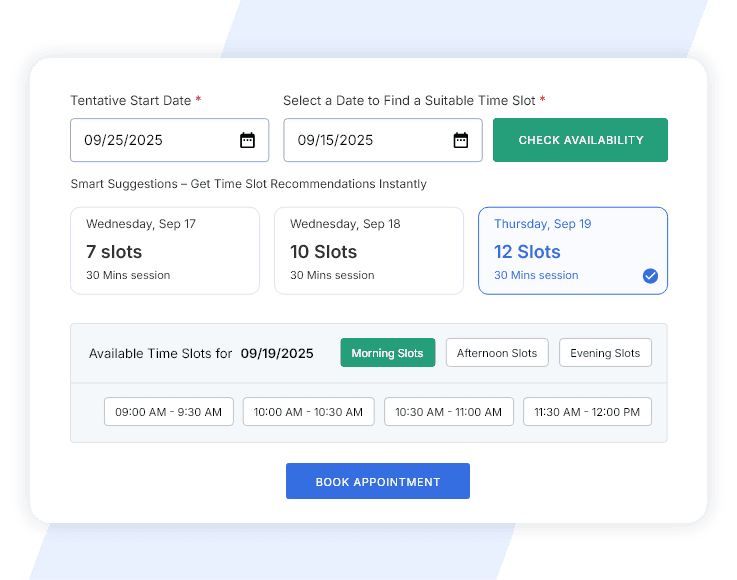Click the blue checkmark on Thursday card
Viewport: 737px width, 580px height.
(650, 276)
